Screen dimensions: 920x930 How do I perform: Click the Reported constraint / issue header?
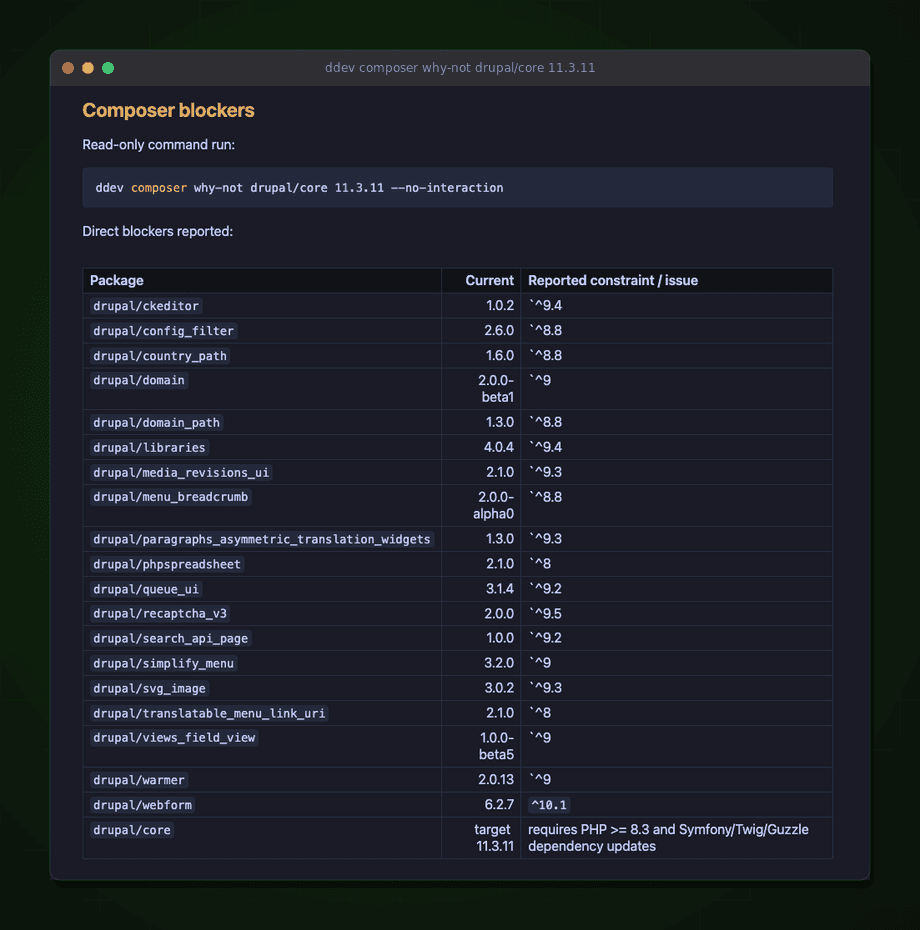[613, 281]
